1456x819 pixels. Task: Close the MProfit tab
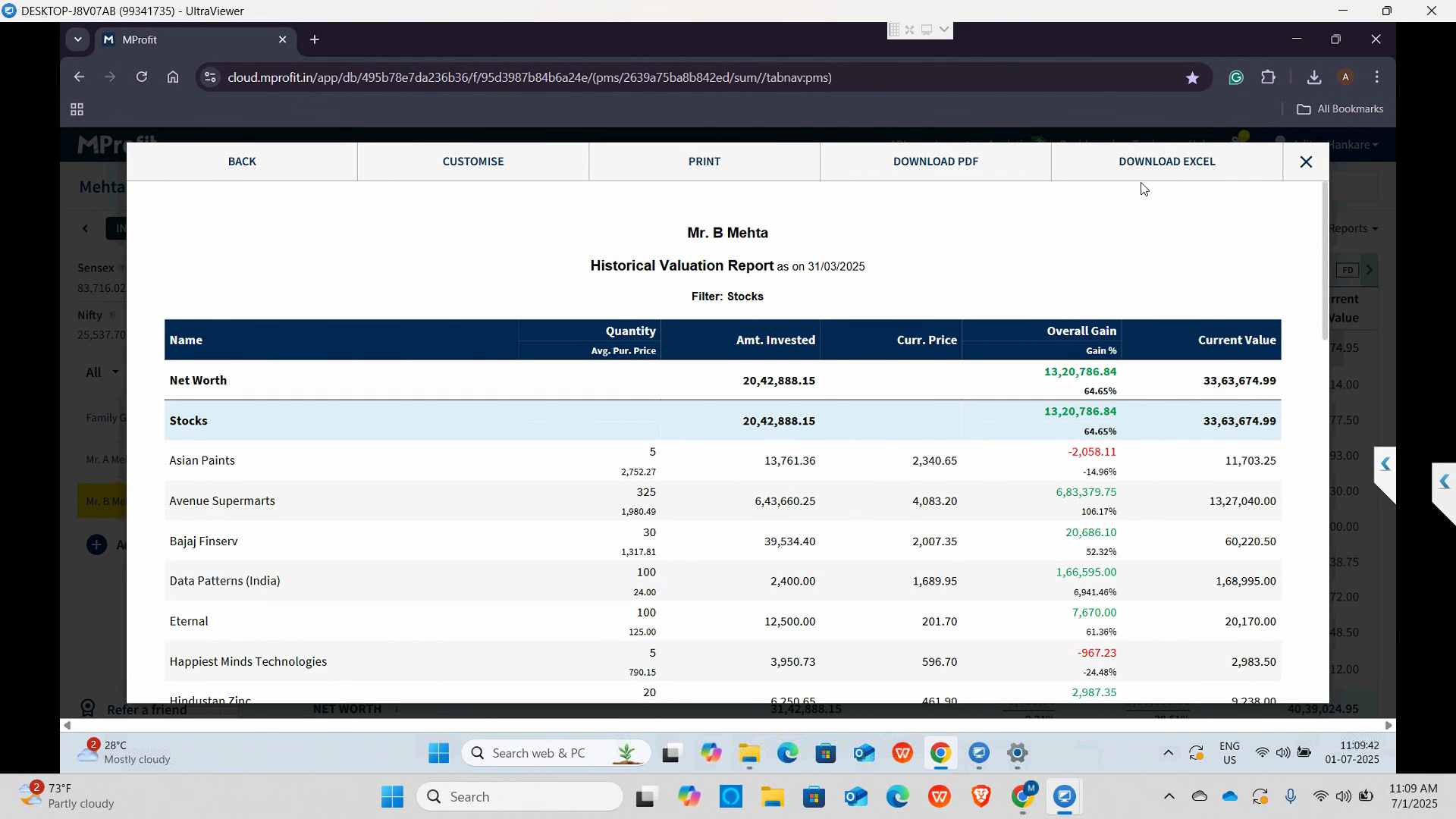283,39
